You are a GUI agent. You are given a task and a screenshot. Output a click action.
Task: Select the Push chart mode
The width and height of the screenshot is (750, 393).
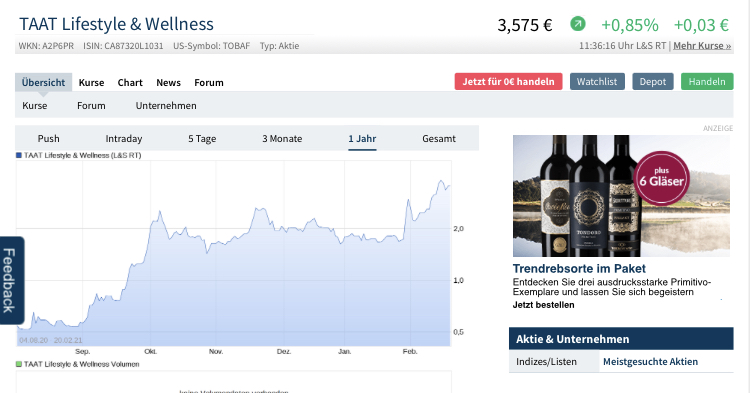(x=49, y=139)
